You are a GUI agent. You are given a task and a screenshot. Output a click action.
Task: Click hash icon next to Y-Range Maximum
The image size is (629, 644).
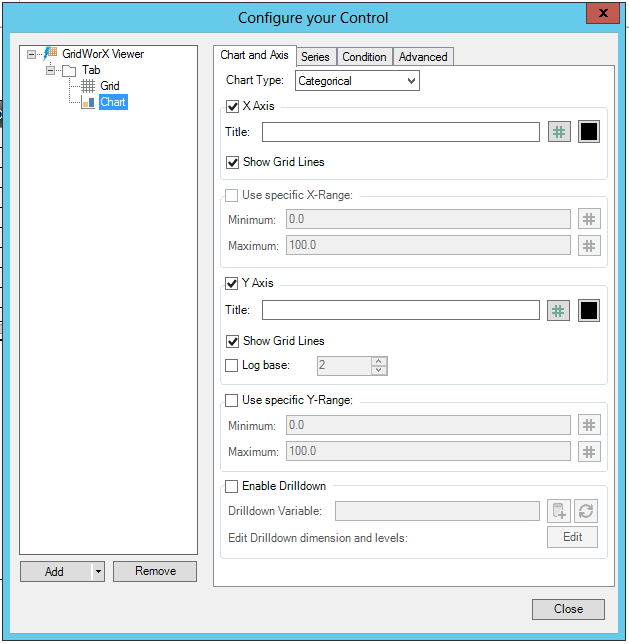pyautogui.click(x=589, y=452)
